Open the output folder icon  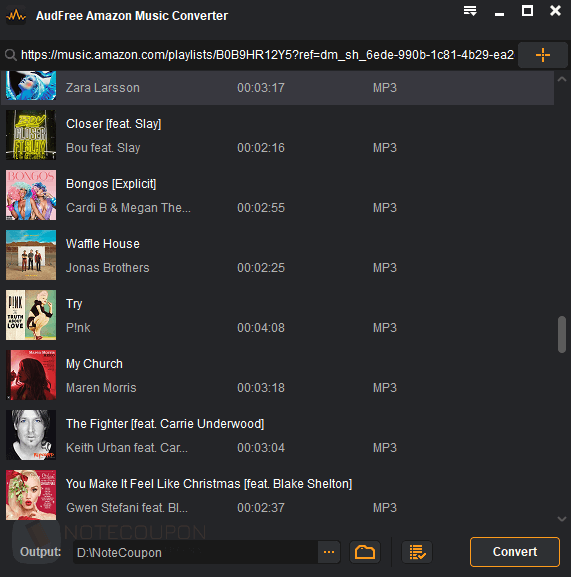click(x=365, y=552)
